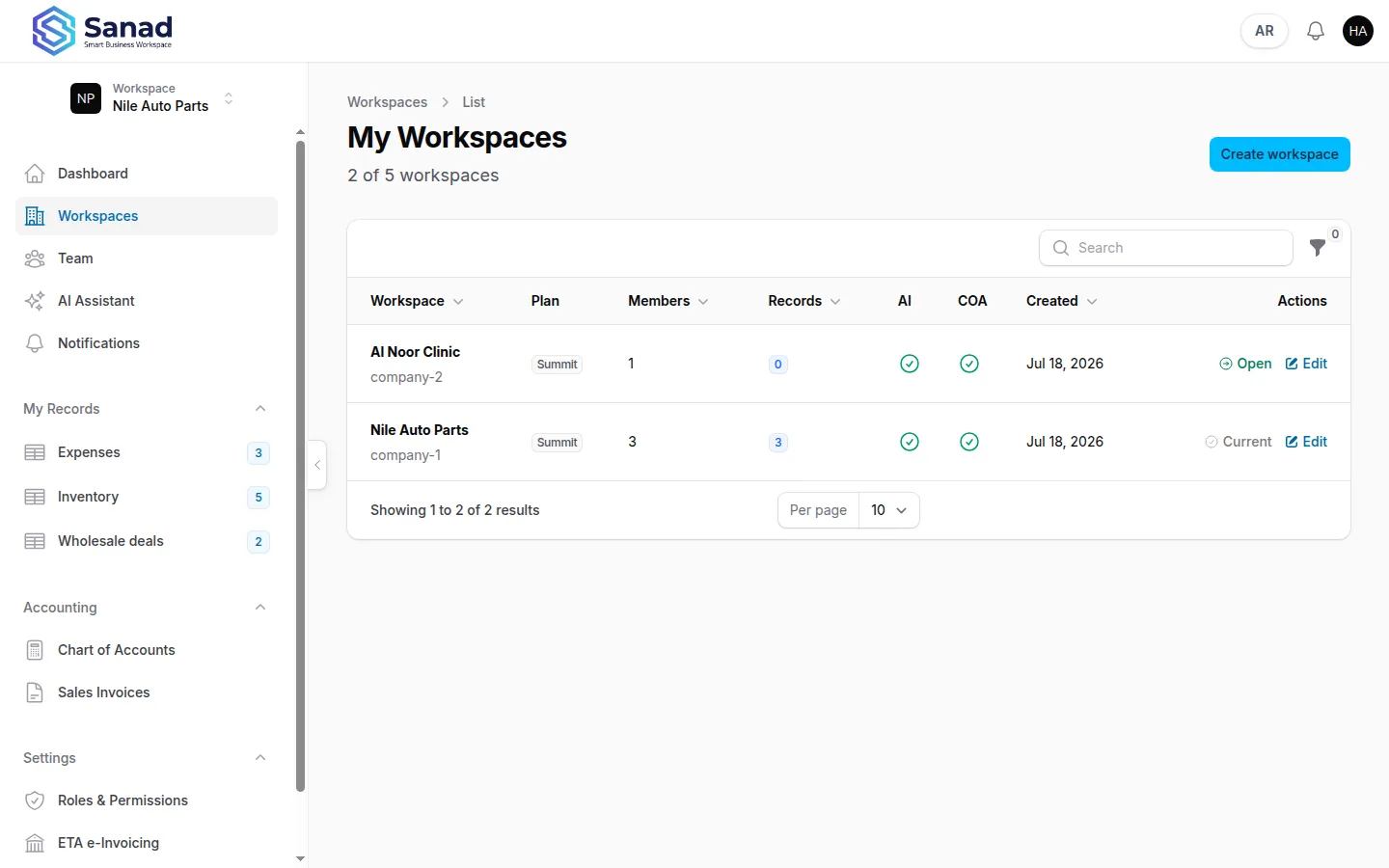Screen dimensions: 1389x868
Task: Click COA check icon for Al Noor Clinic
Action: coord(969,364)
